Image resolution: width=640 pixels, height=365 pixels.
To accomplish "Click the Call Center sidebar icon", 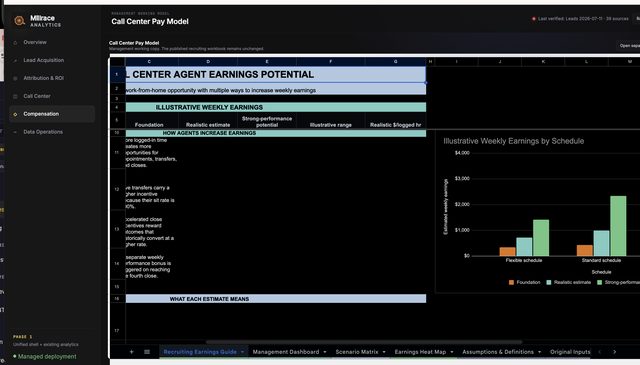I will point(16,96).
